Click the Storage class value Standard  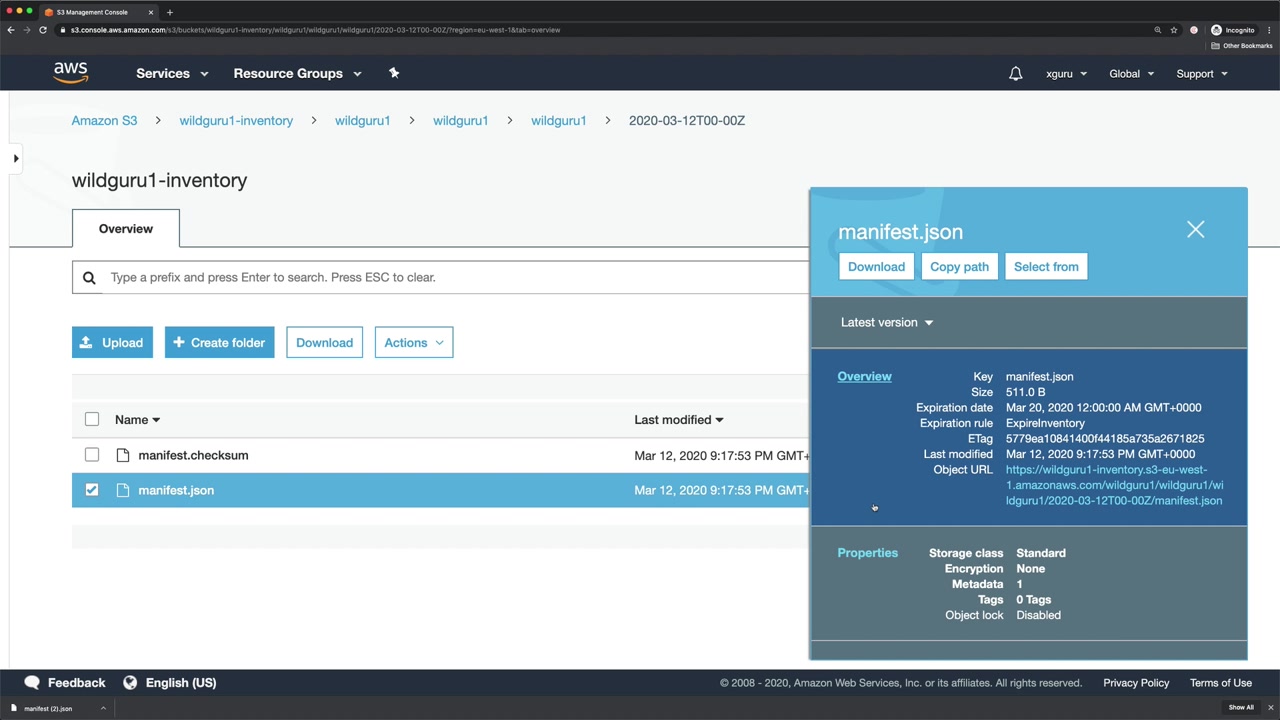1041,553
